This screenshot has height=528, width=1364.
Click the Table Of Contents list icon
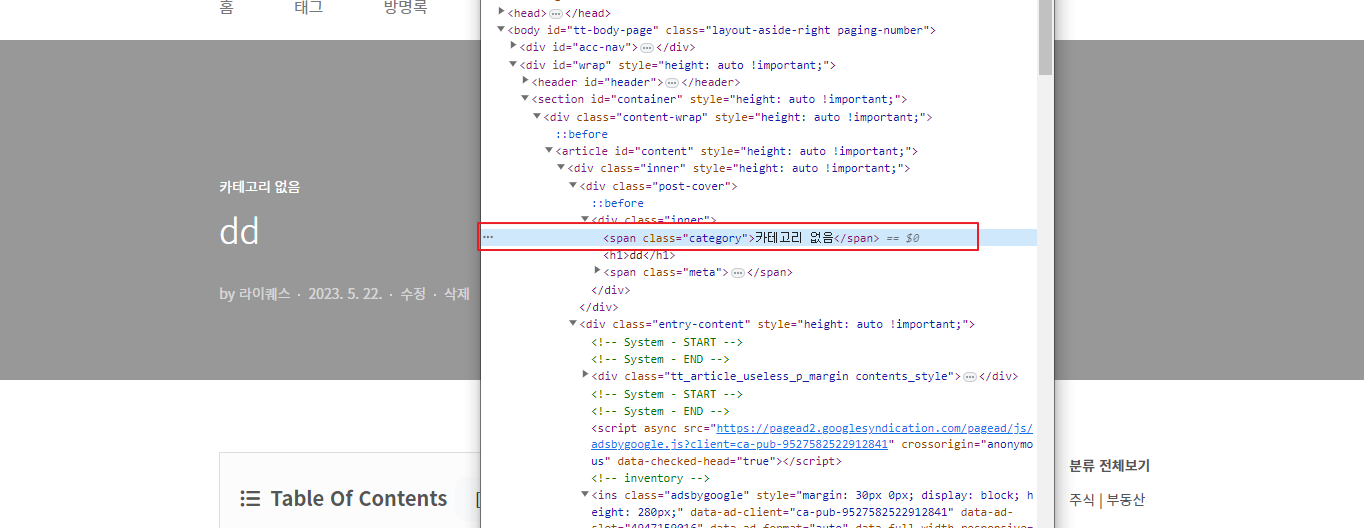point(250,499)
